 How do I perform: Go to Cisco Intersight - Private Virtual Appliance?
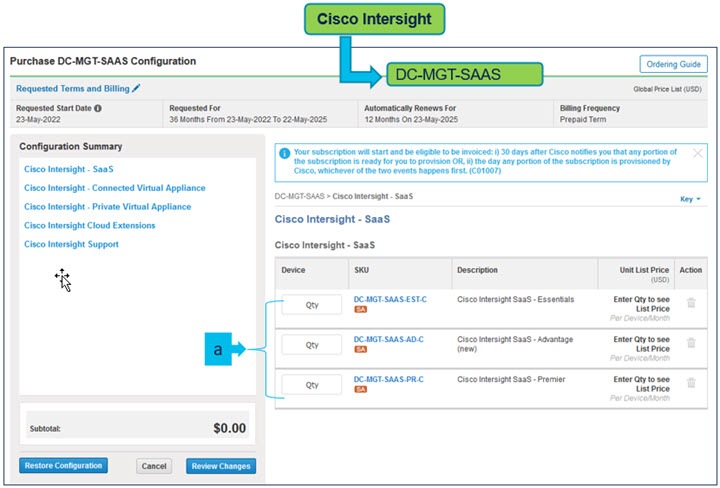coord(107,207)
